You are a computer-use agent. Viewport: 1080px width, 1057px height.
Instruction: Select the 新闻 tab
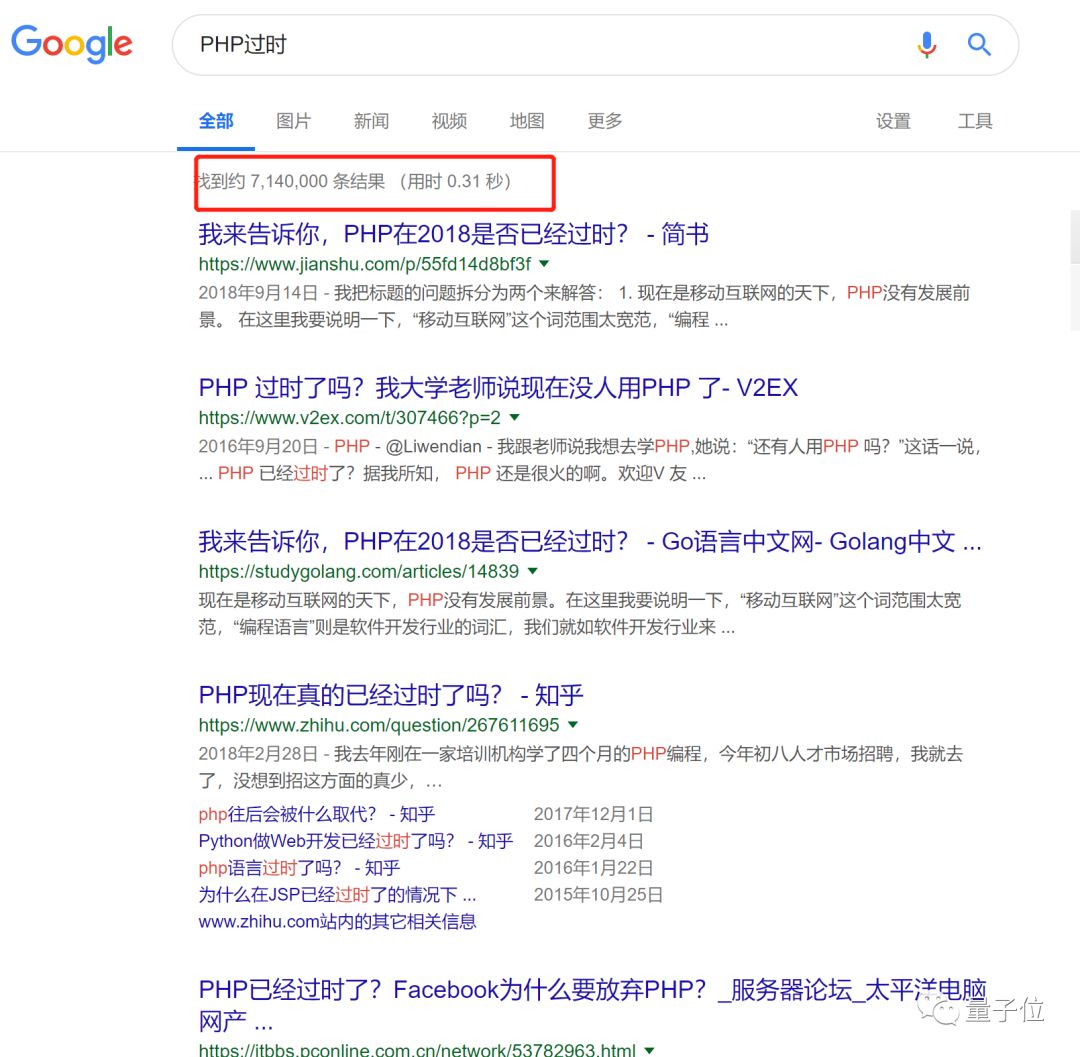click(371, 121)
